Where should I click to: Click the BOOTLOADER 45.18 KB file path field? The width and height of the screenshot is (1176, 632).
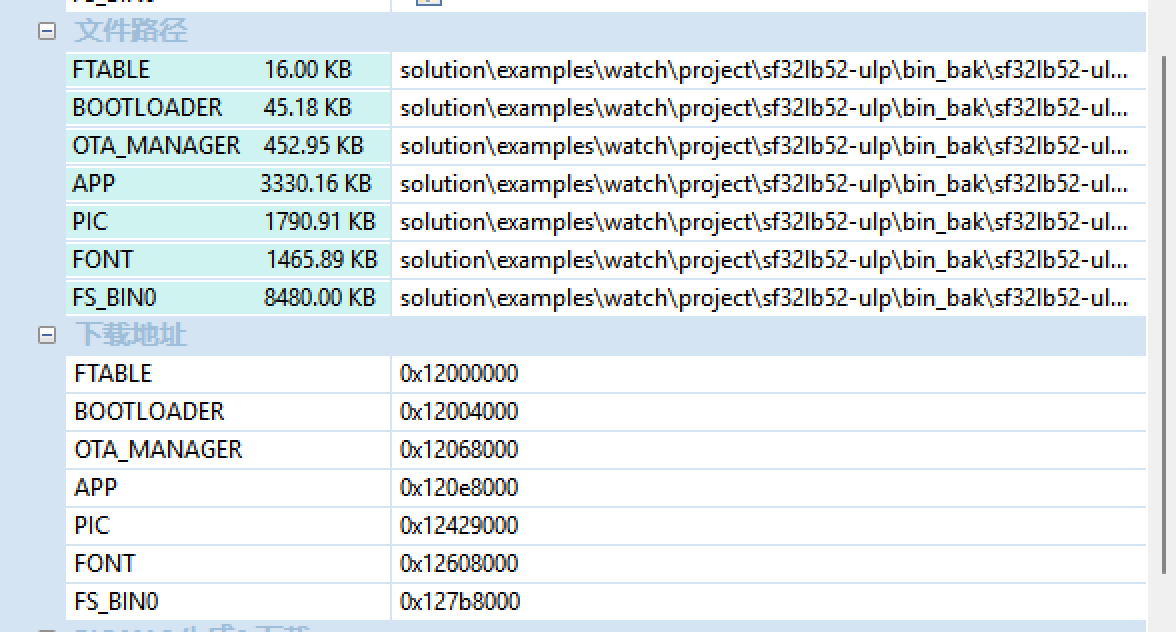coord(764,108)
